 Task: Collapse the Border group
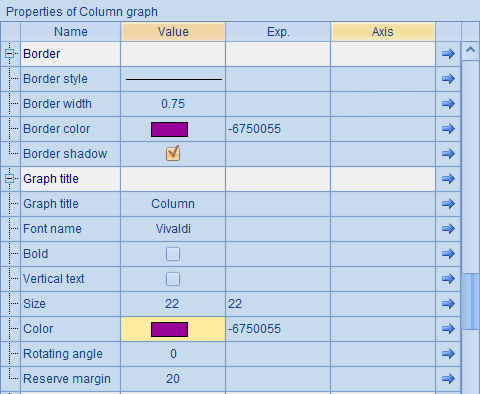9,53
